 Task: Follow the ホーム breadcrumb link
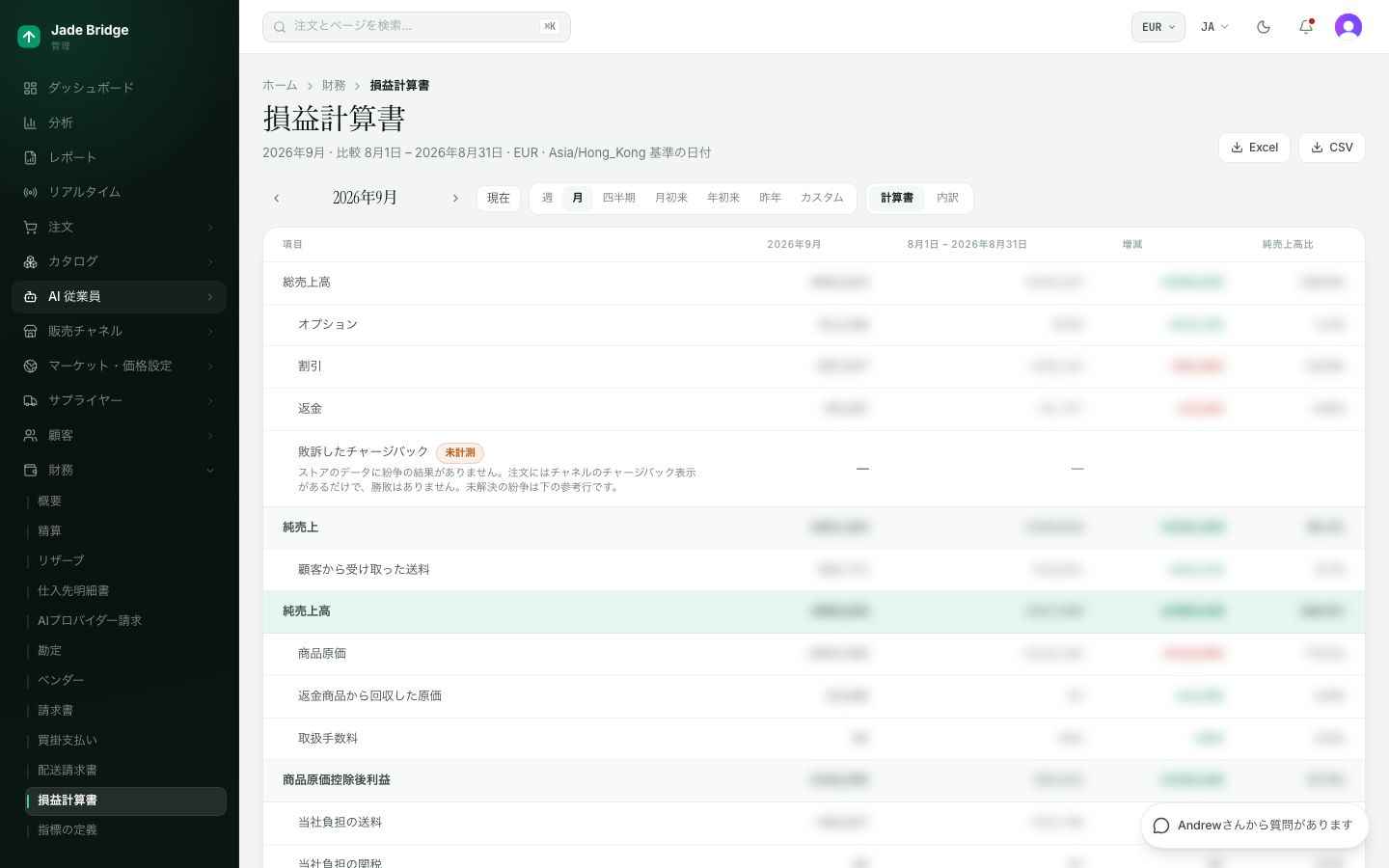(x=280, y=86)
